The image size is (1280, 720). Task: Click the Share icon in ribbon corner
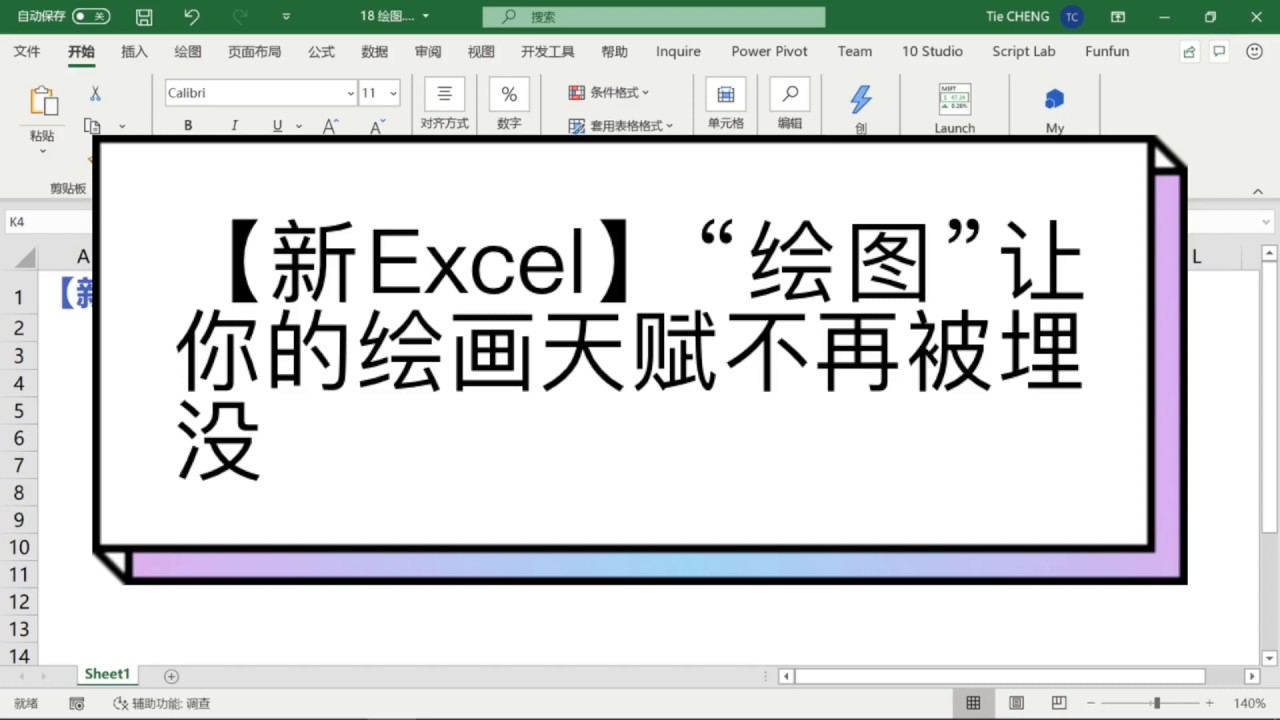tap(1189, 52)
